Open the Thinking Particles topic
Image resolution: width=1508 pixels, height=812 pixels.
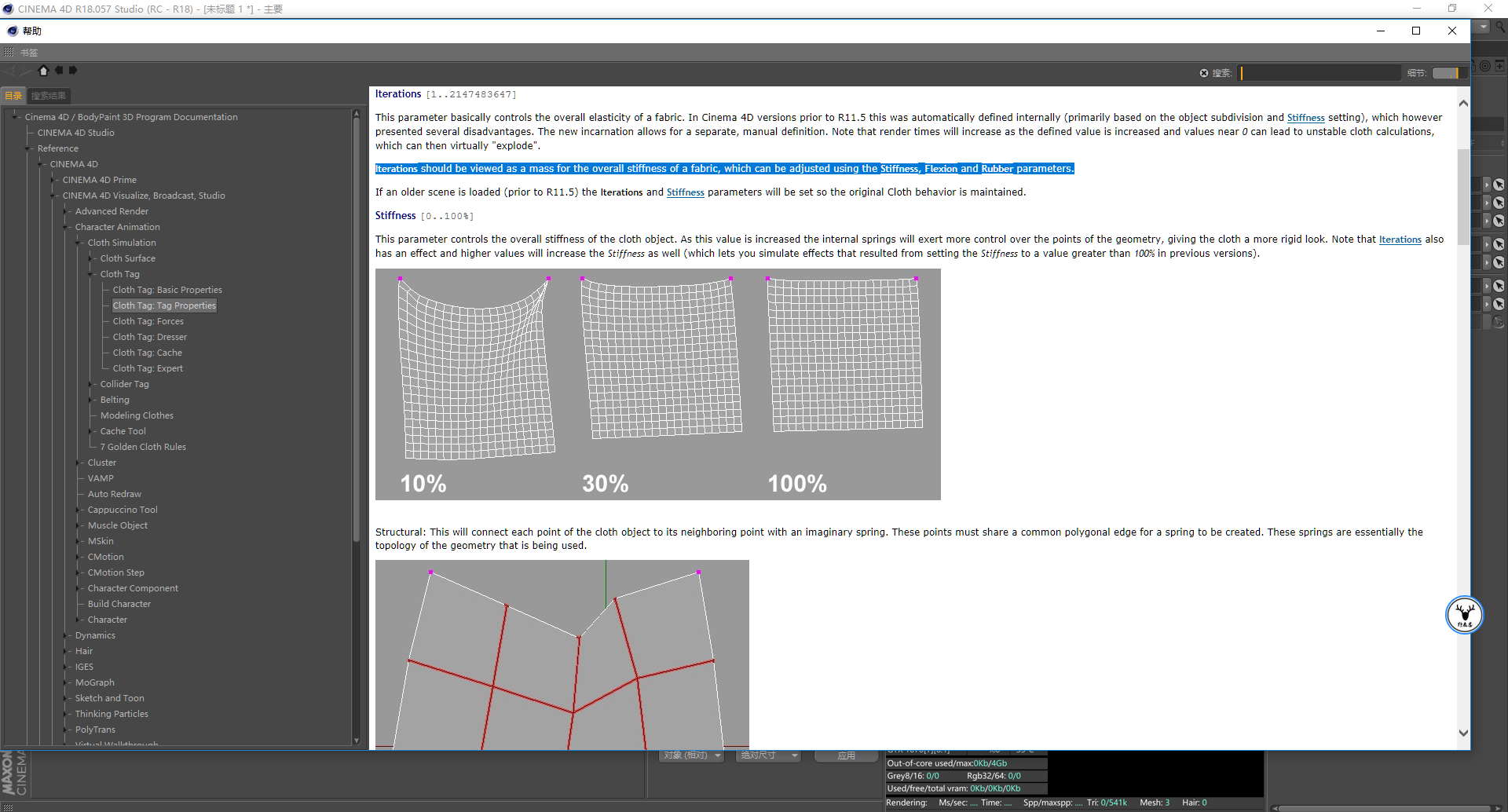tap(112, 714)
